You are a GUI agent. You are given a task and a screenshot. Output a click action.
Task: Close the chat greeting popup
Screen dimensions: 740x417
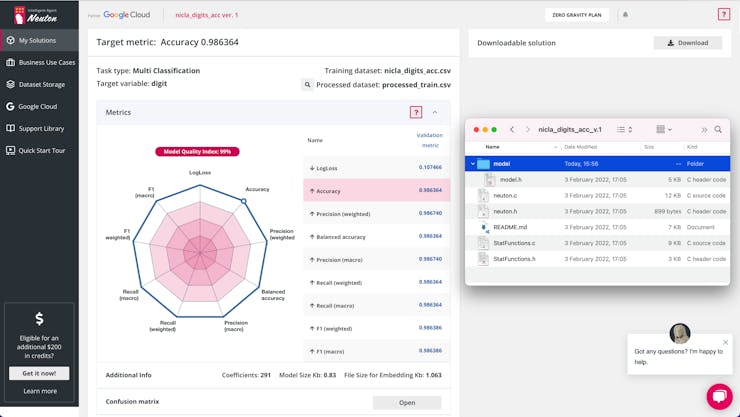[725, 342]
